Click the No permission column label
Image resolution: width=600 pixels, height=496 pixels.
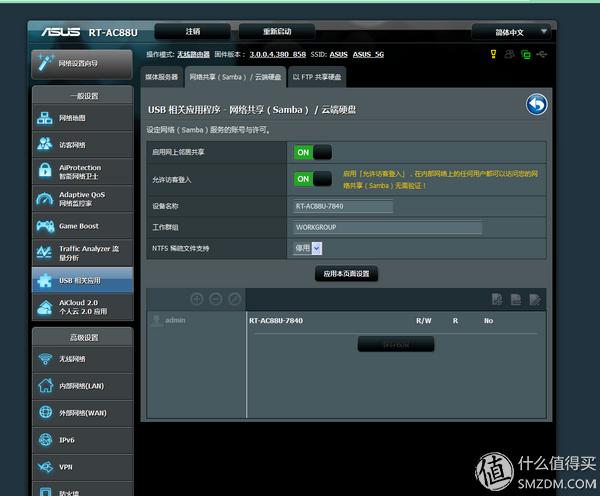(488, 321)
